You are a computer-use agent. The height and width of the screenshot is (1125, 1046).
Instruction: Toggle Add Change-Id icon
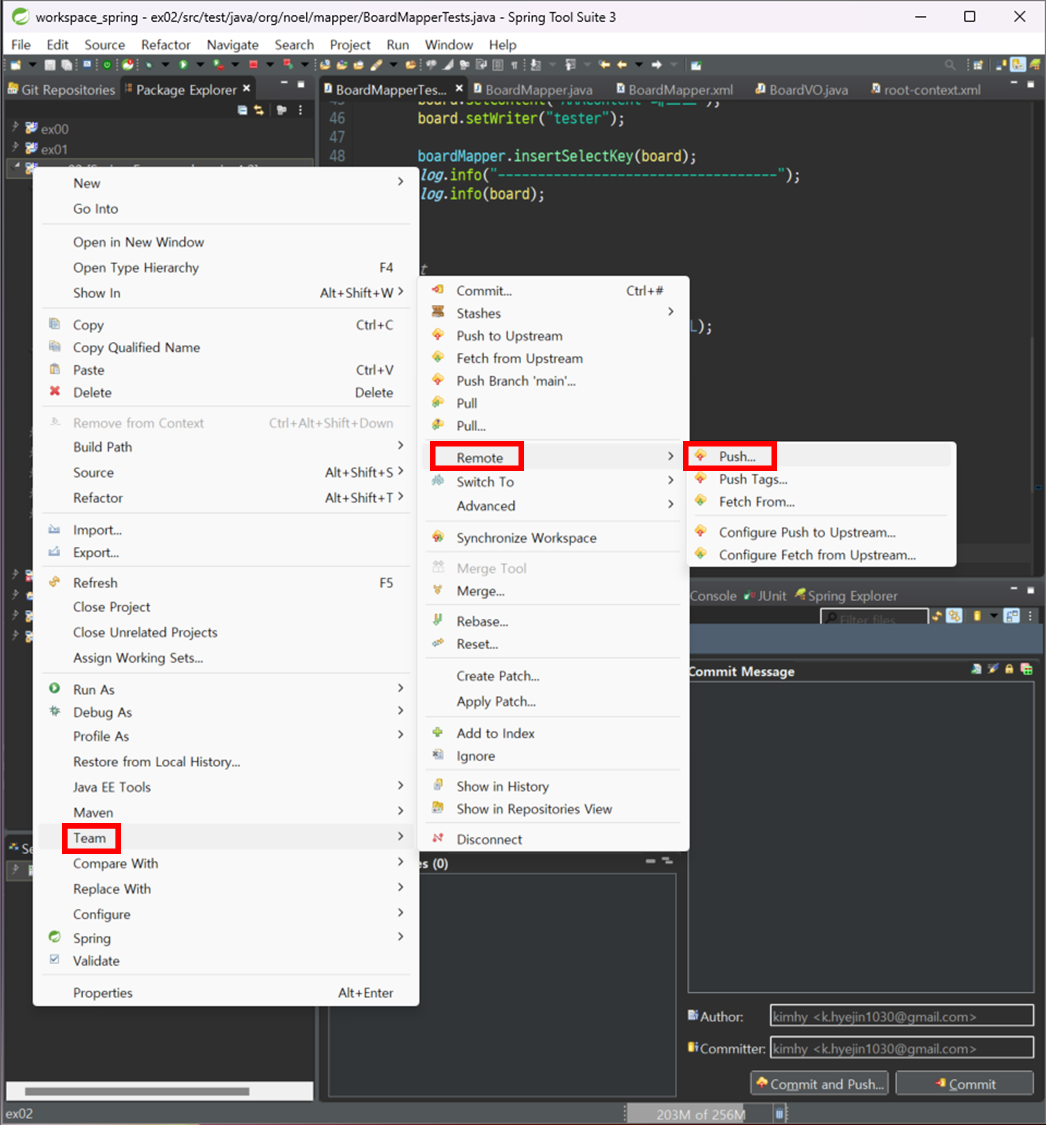pyautogui.click(x=1027, y=669)
